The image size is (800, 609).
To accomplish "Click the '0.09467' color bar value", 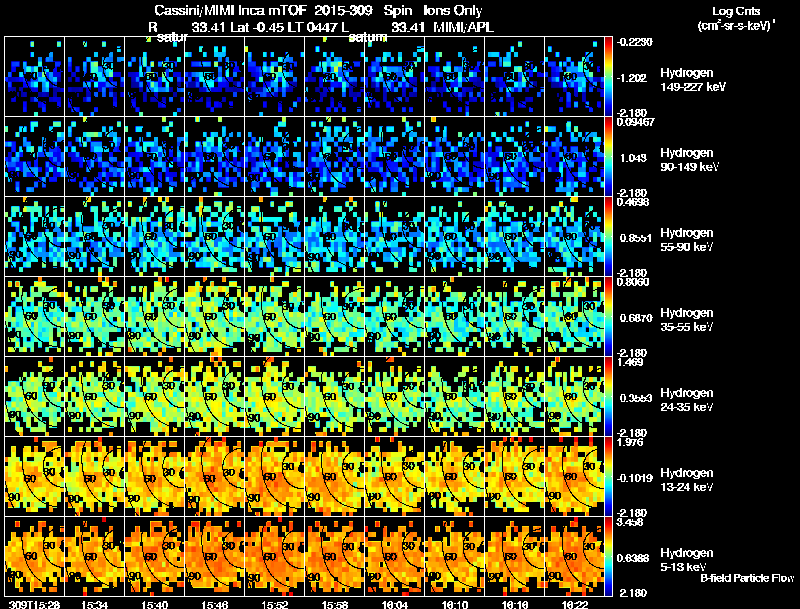I will click(x=636, y=122).
